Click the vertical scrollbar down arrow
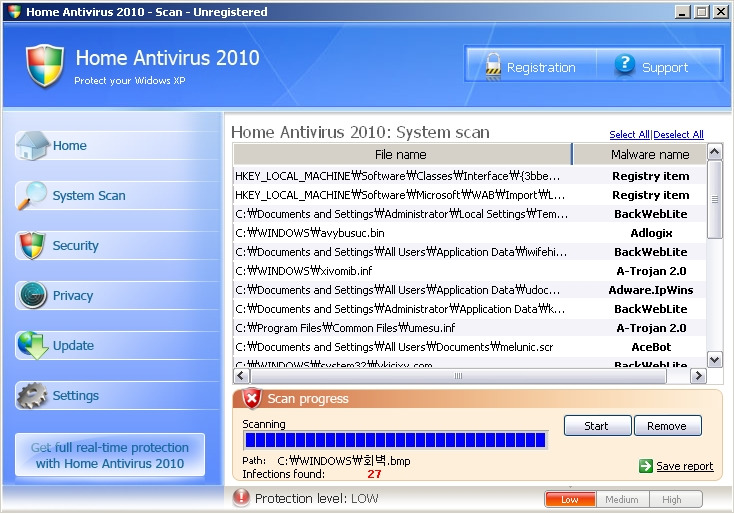 point(714,360)
